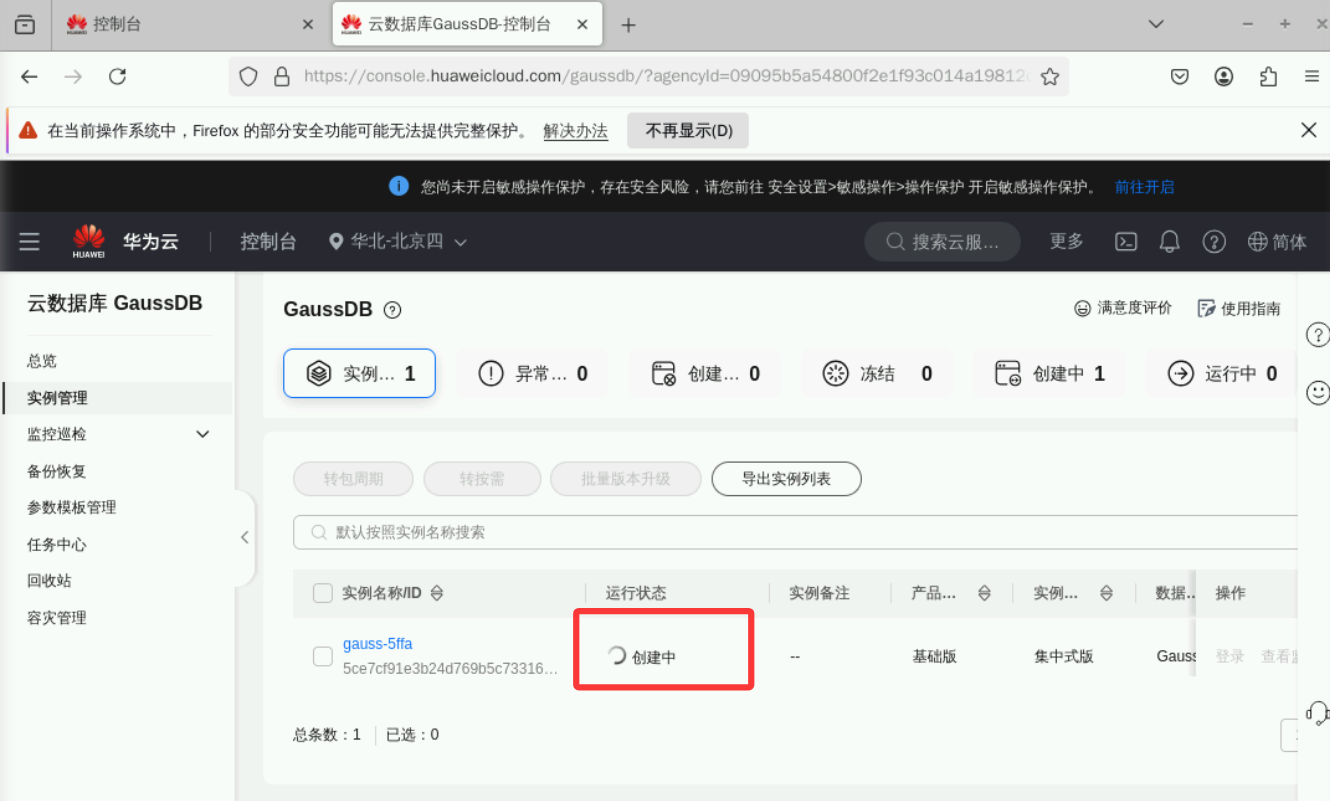1330x801 pixels.
Task: Open the Firefox application menu
Action: pyautogui.click(x=1311, y=77)
